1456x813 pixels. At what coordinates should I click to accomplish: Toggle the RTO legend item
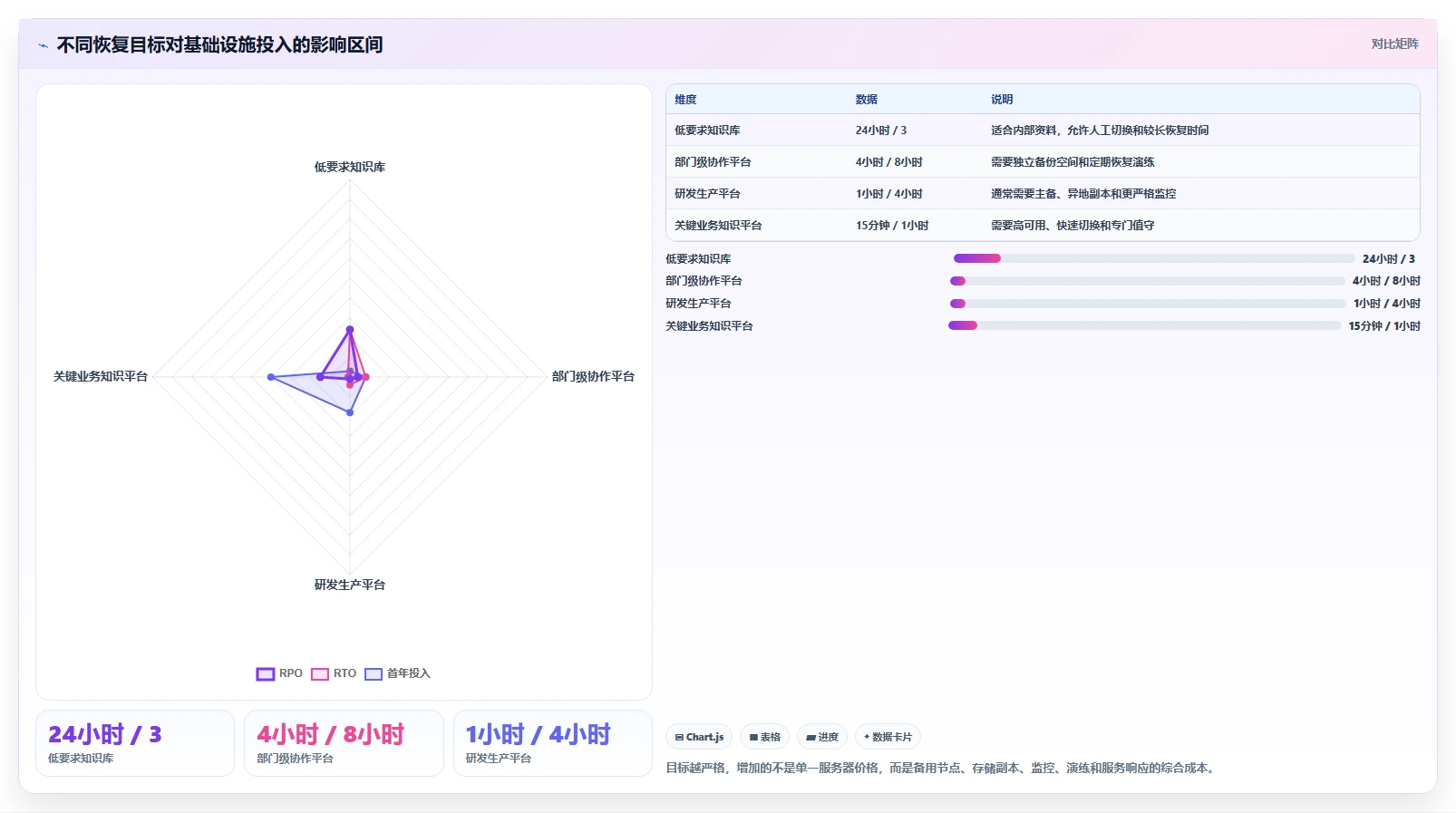click(334, 673)
